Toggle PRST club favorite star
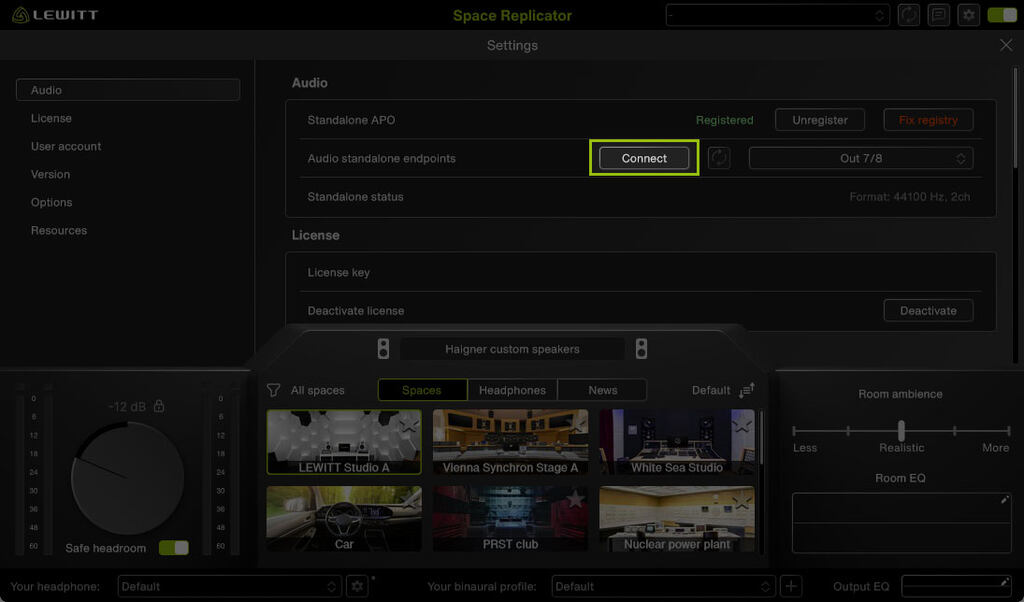 575,501
